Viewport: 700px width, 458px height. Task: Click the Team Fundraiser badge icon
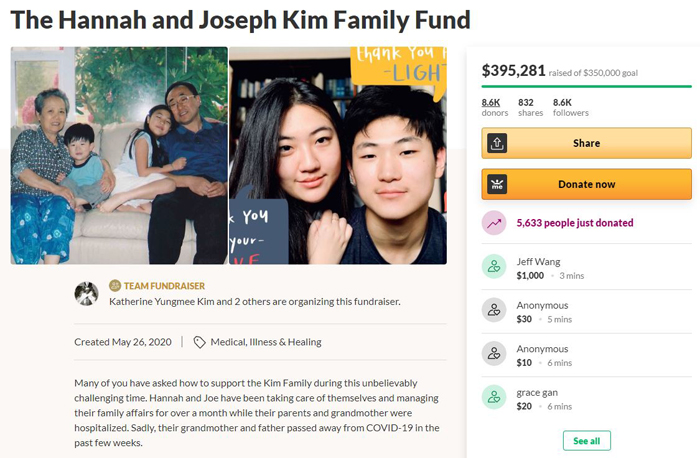(115, 286)
